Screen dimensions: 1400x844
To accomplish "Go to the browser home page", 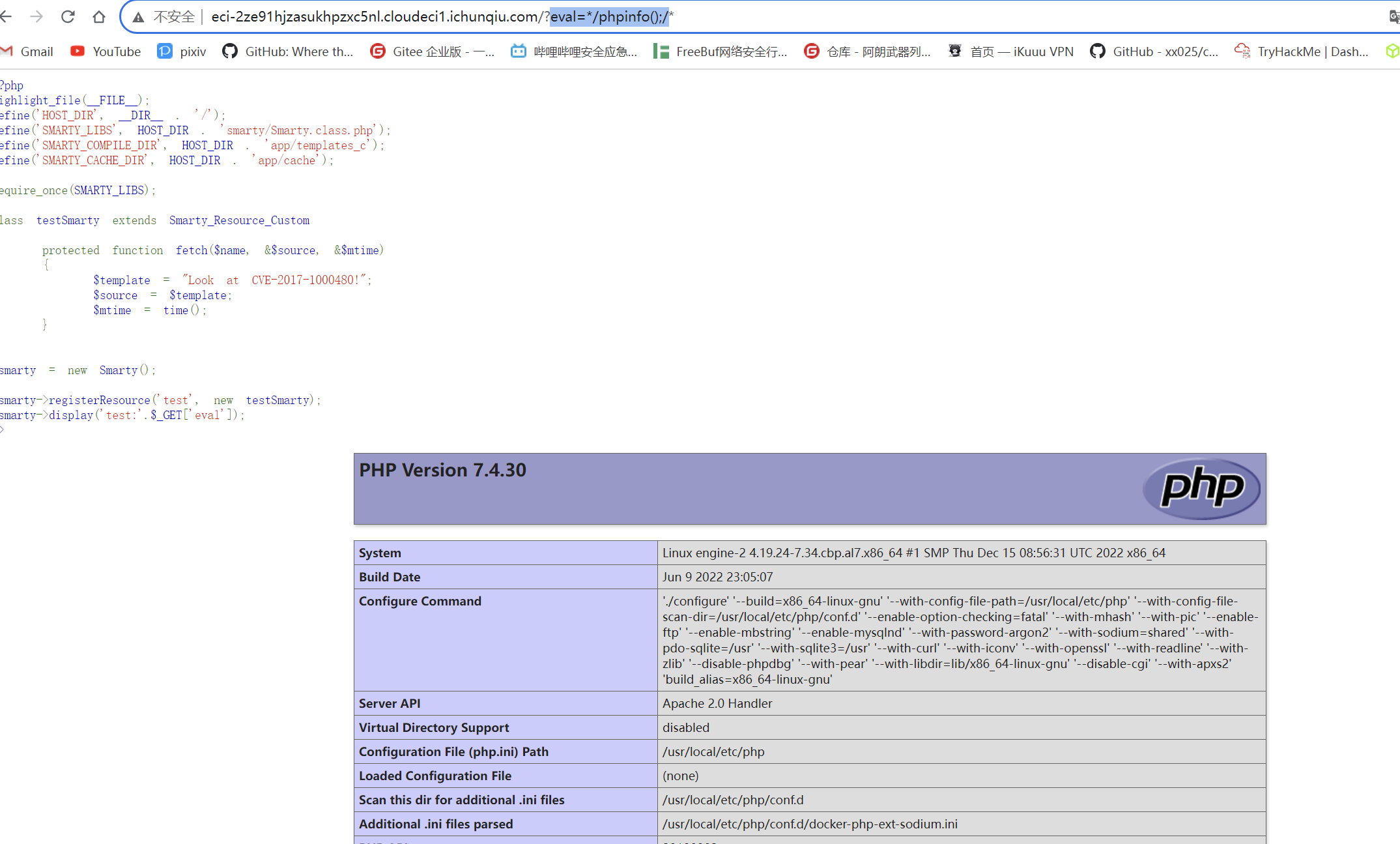I will (98, 16).
